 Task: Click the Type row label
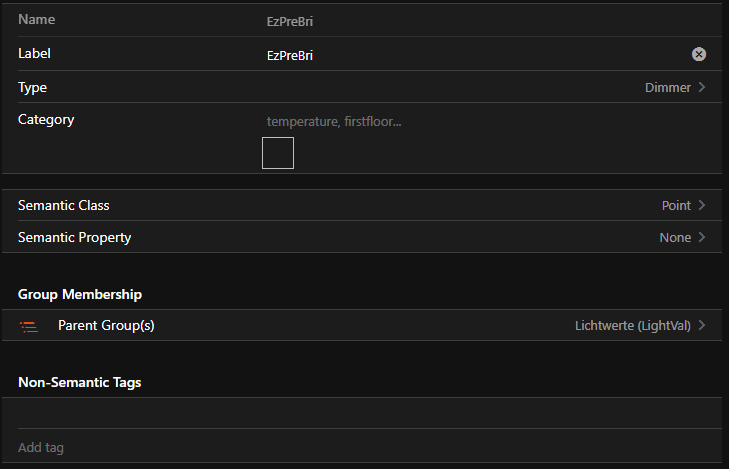[x=33, y=88]
